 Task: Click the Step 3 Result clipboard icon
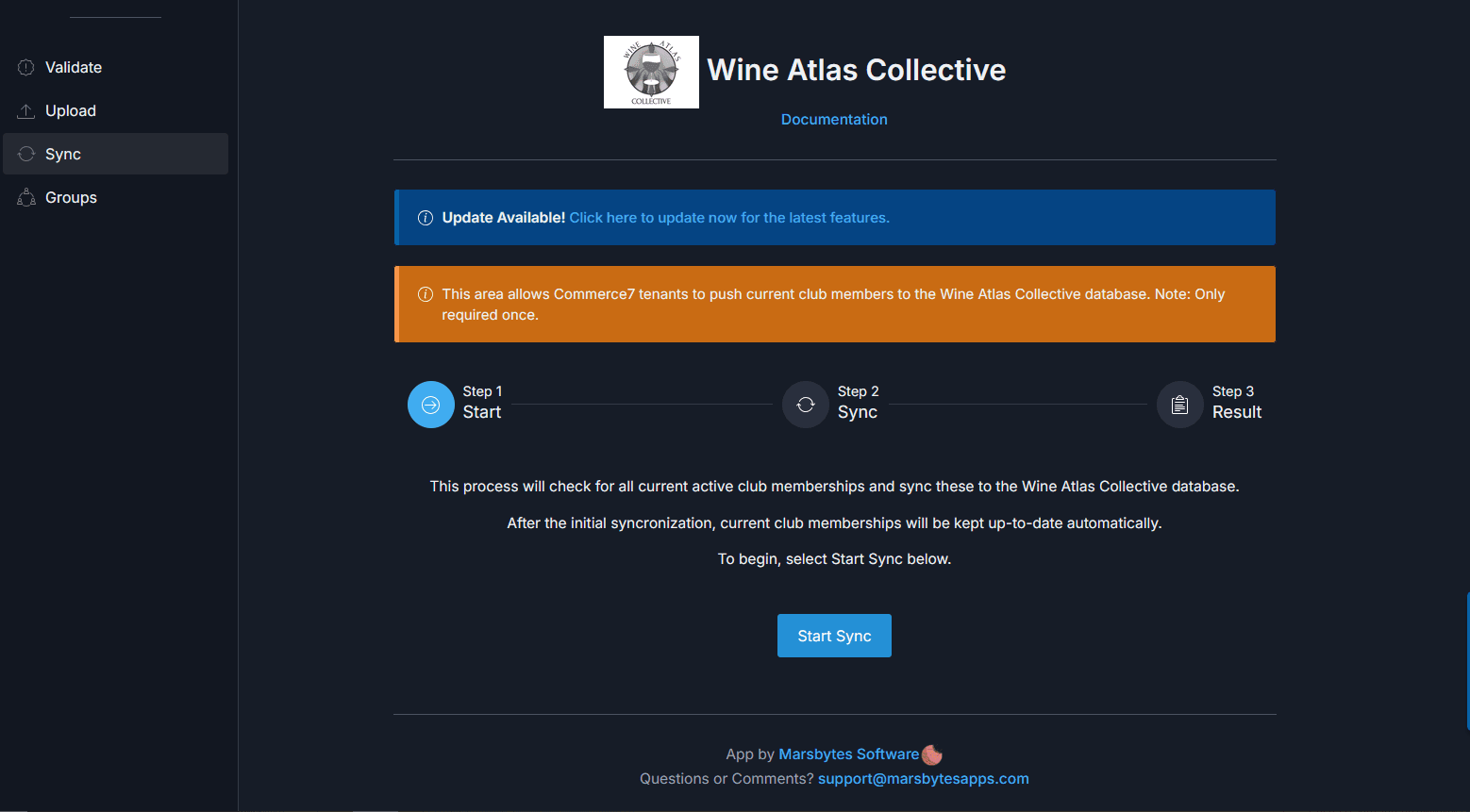pos(1180,405)
